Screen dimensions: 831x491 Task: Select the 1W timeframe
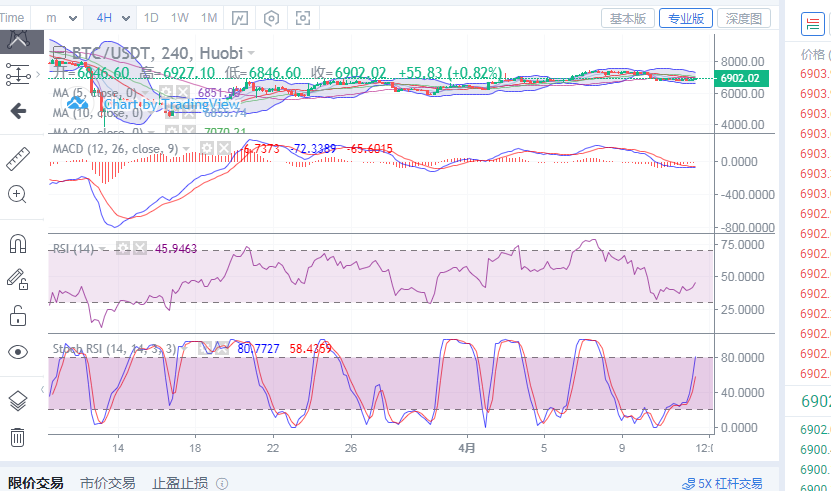180,18
